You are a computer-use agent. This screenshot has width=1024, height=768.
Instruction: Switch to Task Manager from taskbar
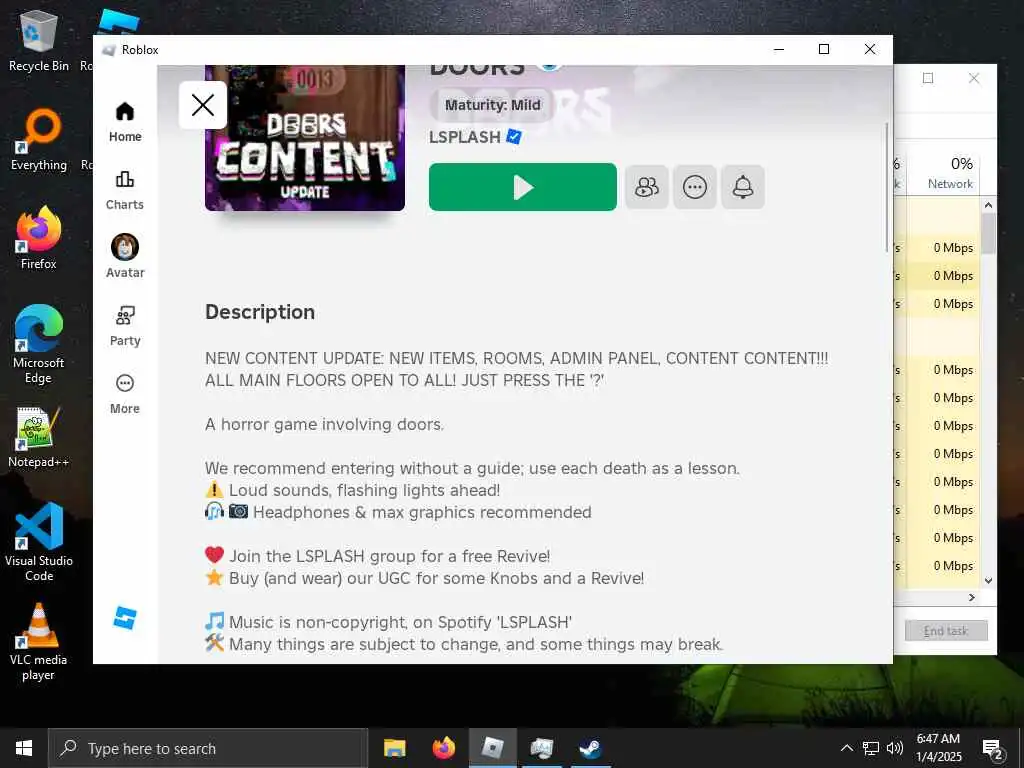click(542, 748)
